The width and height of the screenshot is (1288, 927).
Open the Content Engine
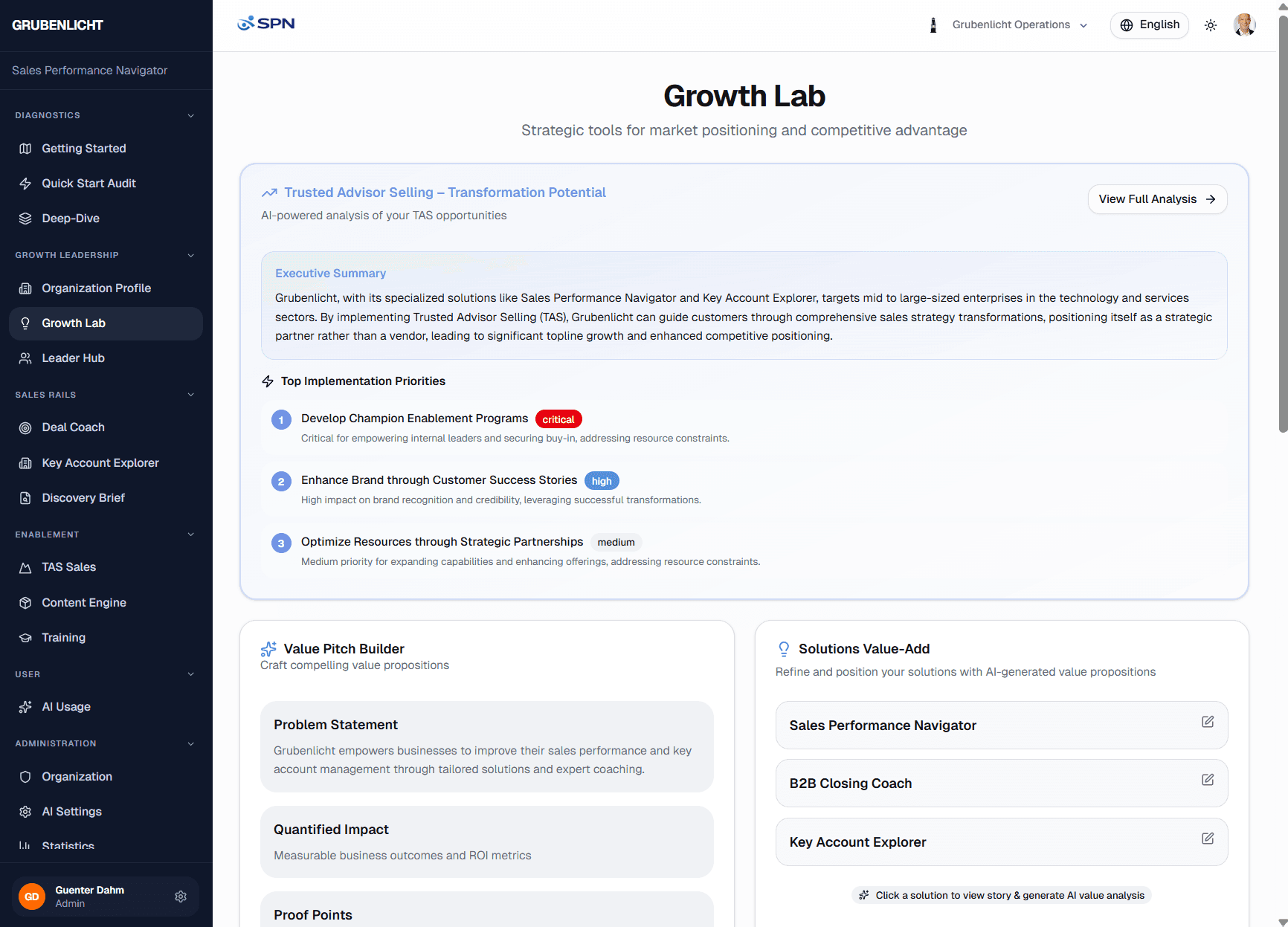tap(83, 602)
